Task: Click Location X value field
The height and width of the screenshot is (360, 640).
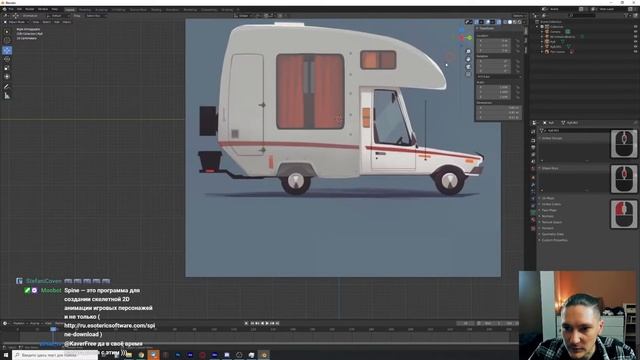Action: 493,41
